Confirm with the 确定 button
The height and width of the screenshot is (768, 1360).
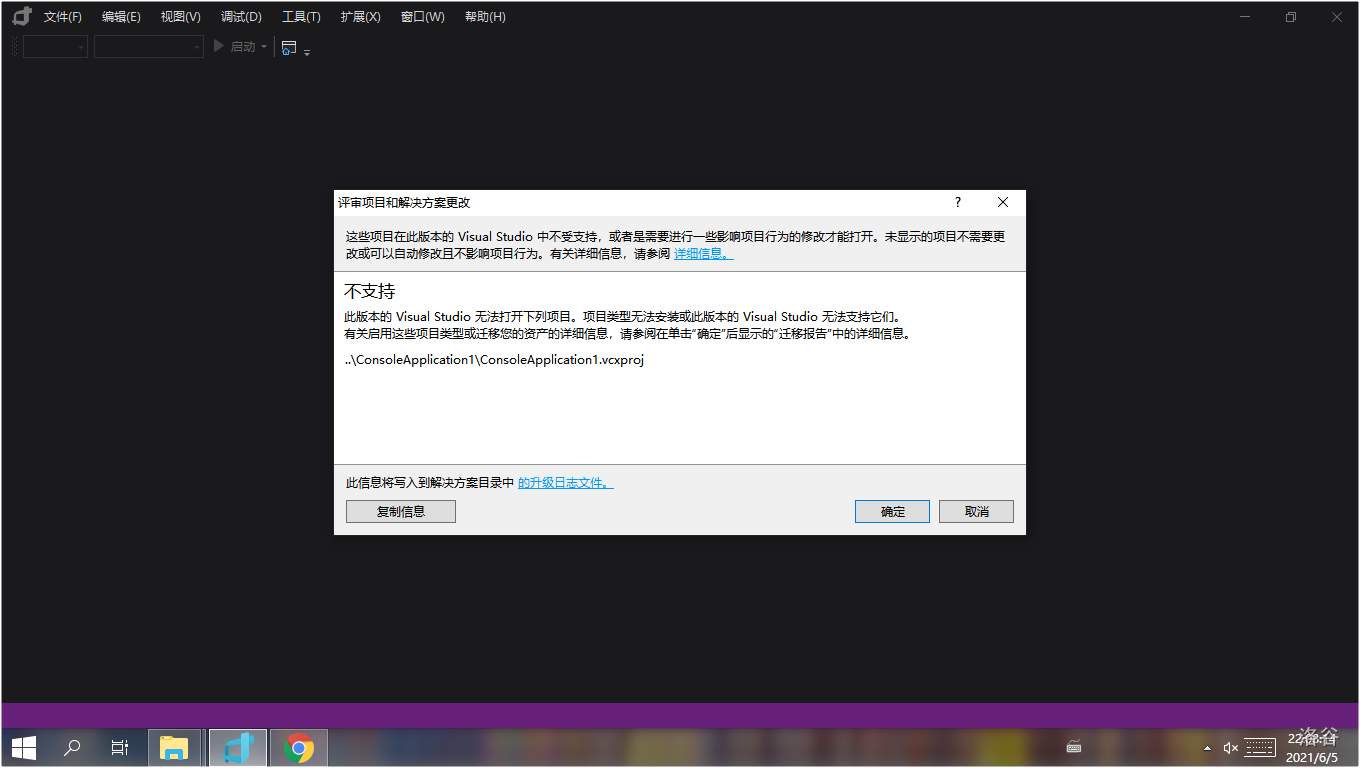[892, 511]
